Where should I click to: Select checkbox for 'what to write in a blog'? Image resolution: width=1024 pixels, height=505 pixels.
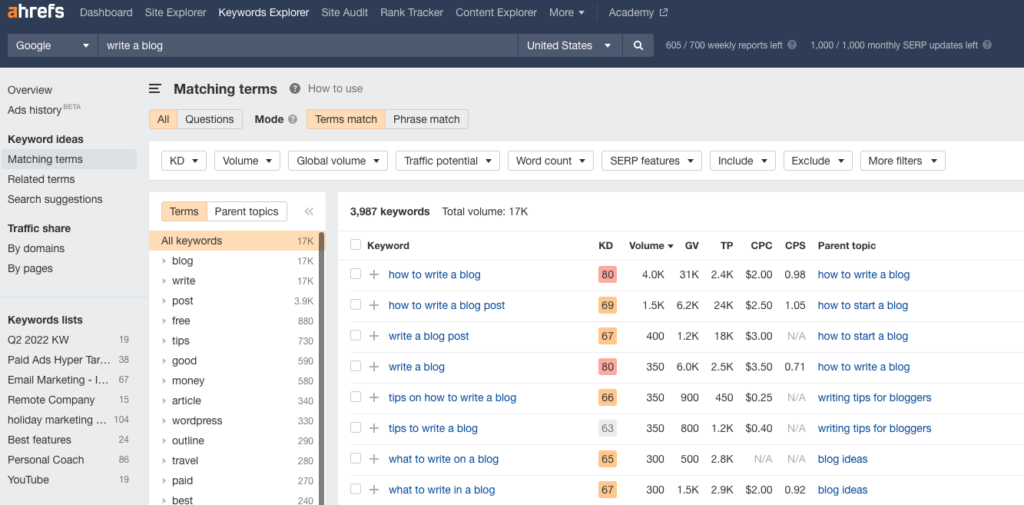click(x=355, y=489)
